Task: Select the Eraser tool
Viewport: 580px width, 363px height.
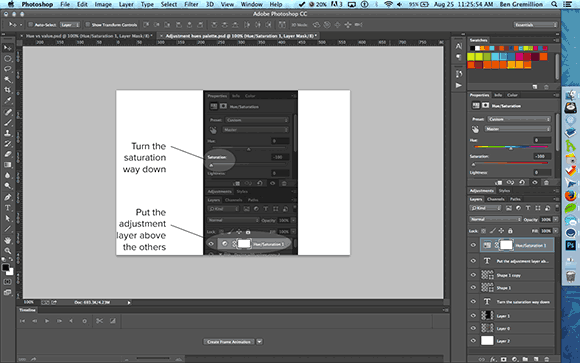Action: (7, 154)
